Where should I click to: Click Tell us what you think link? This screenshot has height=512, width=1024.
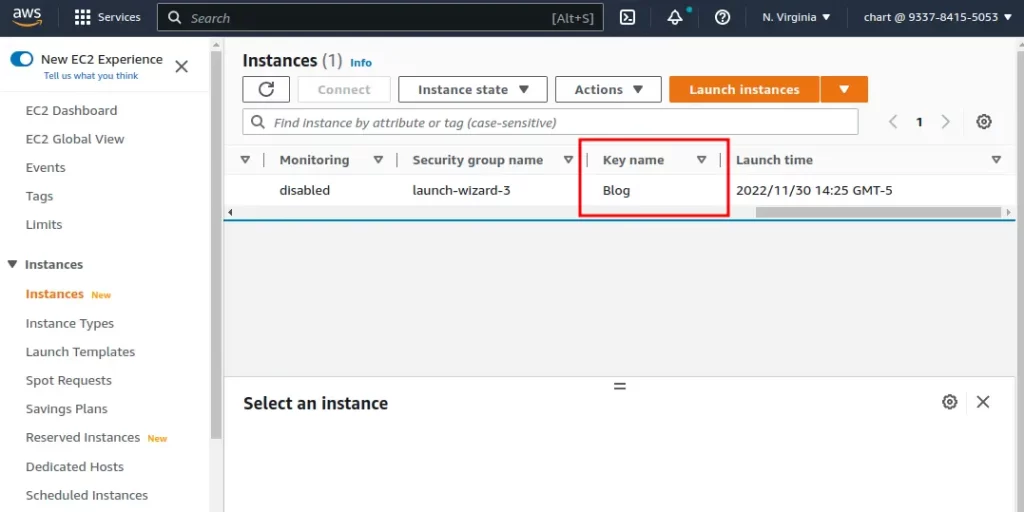91,76
